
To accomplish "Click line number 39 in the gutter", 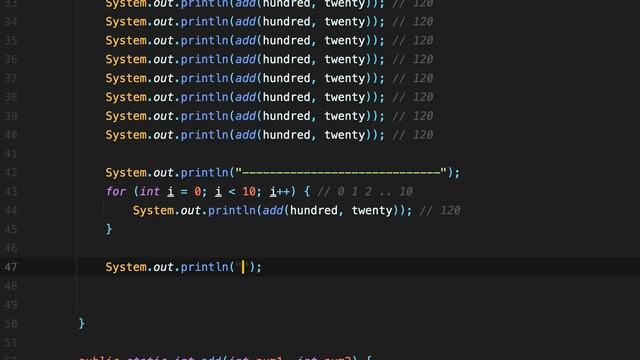I will (x=11, y=116).
